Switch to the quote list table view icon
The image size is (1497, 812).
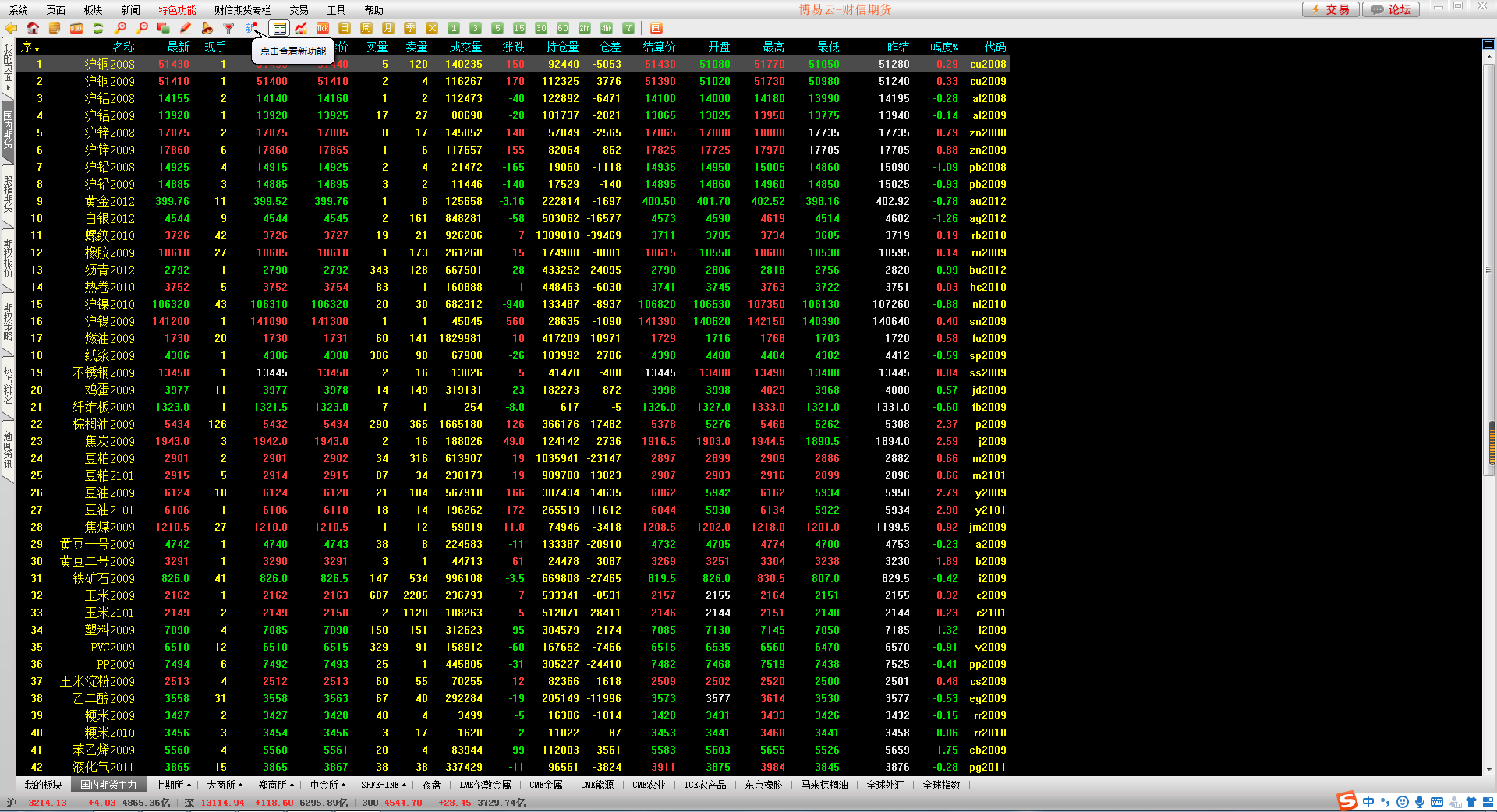(280, 28)
